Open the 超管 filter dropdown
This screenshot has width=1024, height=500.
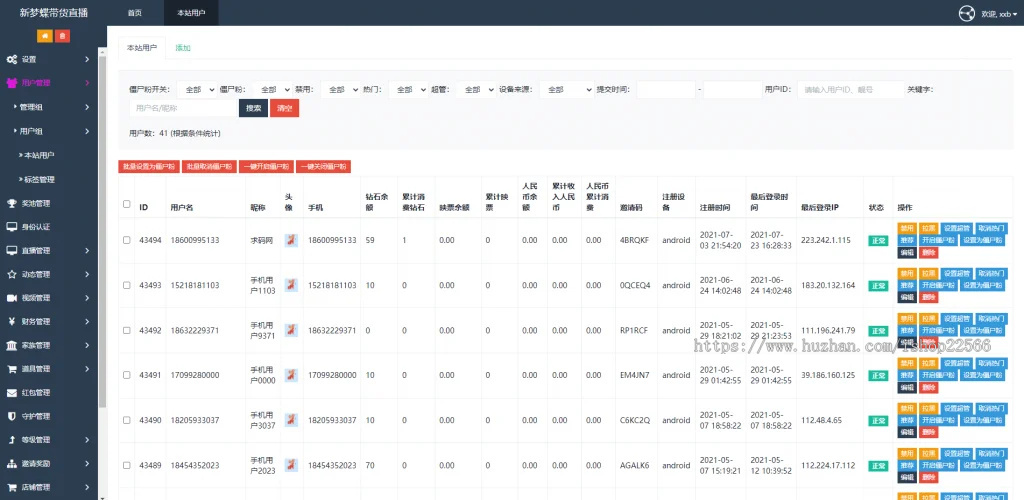click(x=475, y=89)
